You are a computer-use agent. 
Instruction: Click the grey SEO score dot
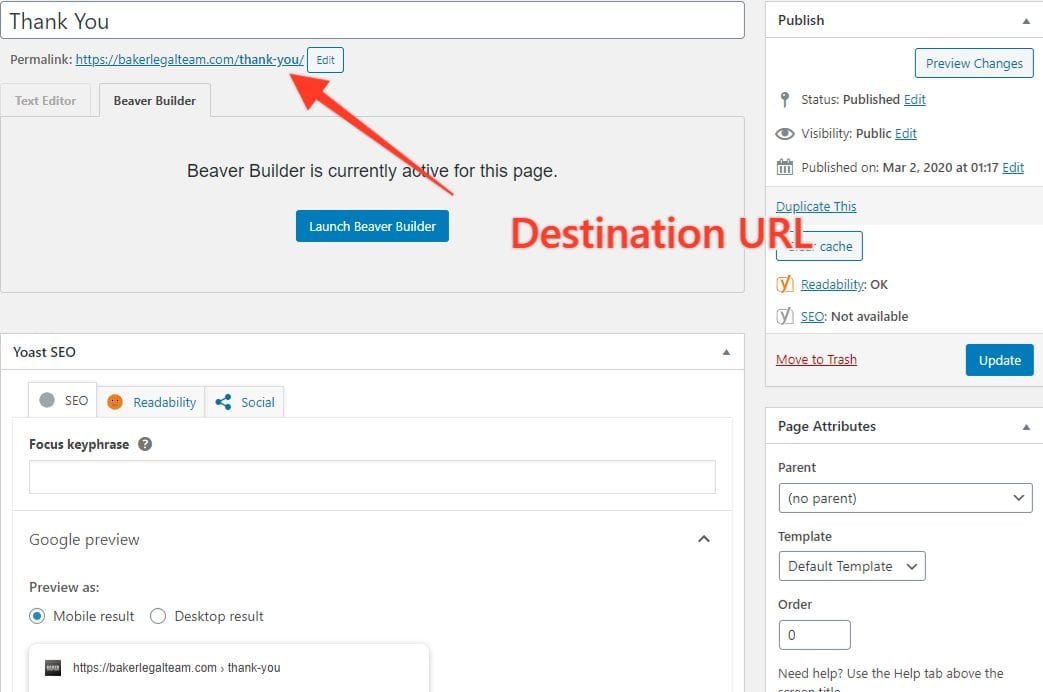47,400
